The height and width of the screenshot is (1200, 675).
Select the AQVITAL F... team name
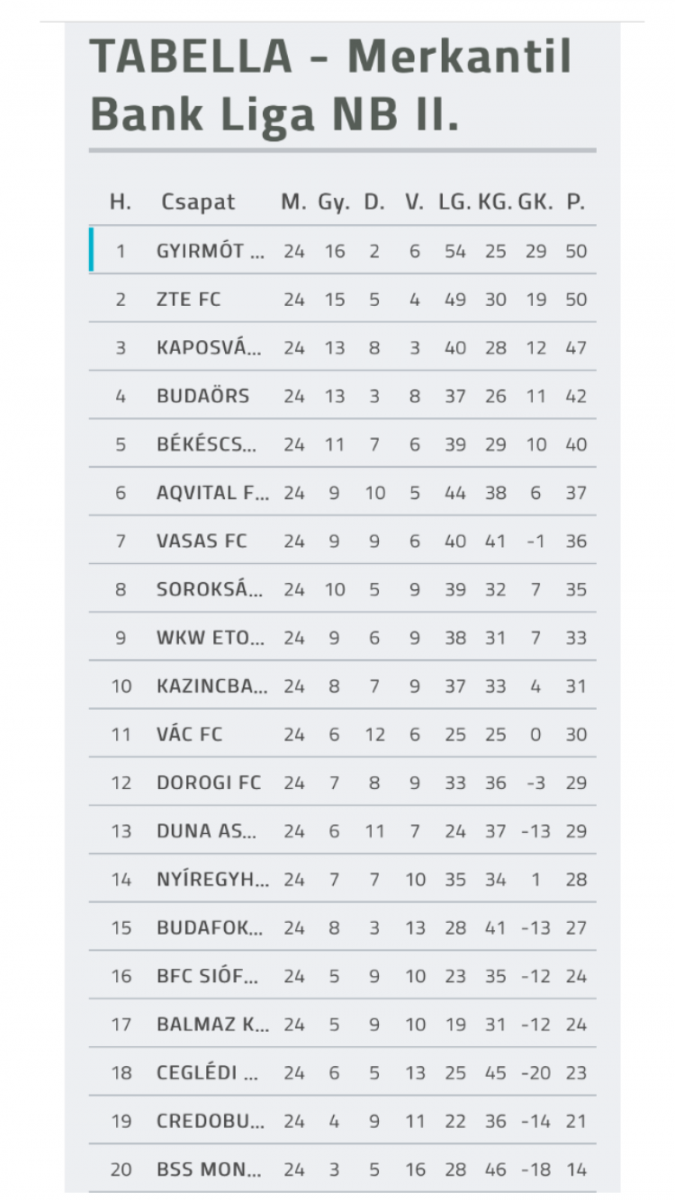point(211,492)
